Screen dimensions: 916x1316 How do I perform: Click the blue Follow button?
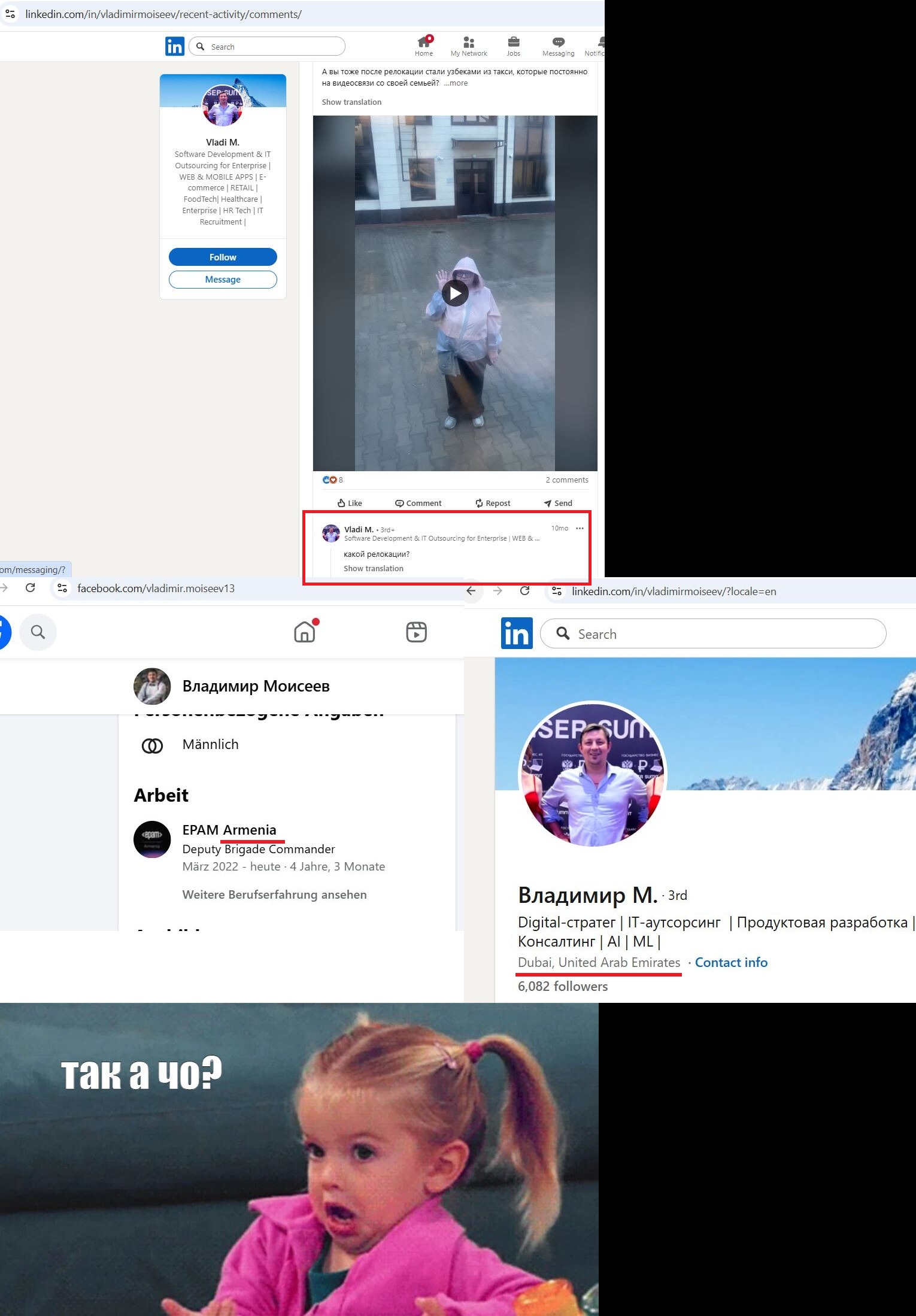pyautogui.click(x=223, y=257)
